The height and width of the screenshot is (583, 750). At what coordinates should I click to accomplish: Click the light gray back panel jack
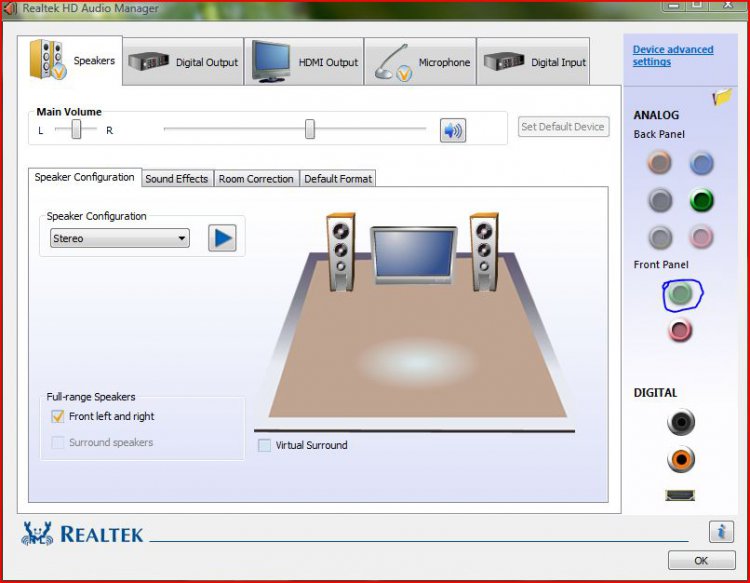click(661, 237)
